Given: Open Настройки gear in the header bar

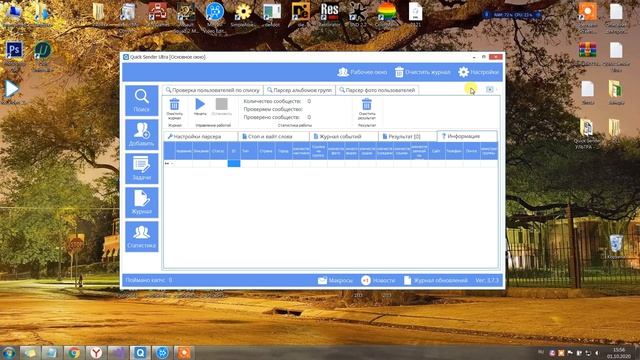Looking at the screenshot, I should tap(478, 72).
